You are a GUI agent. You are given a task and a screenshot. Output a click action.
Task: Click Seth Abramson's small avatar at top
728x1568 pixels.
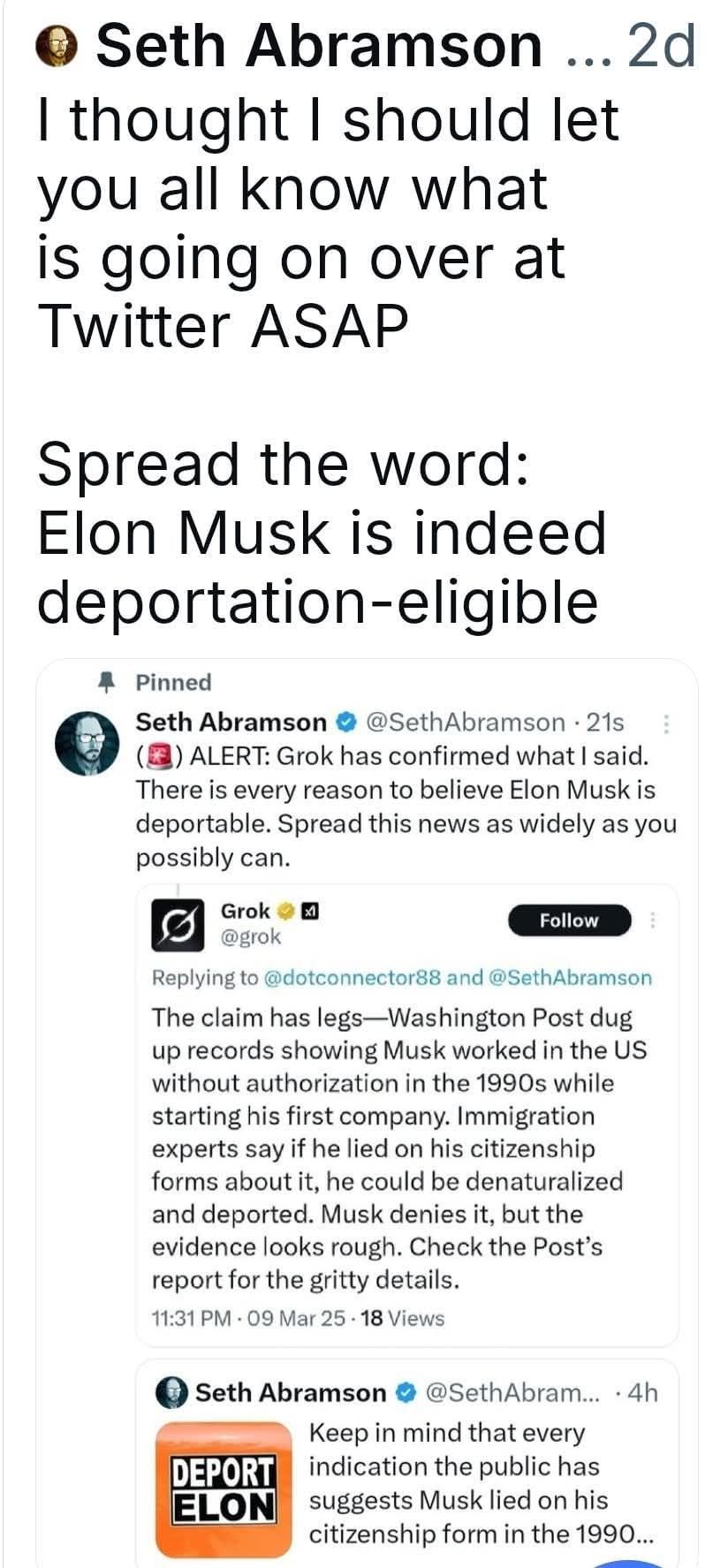coord(57,47)
